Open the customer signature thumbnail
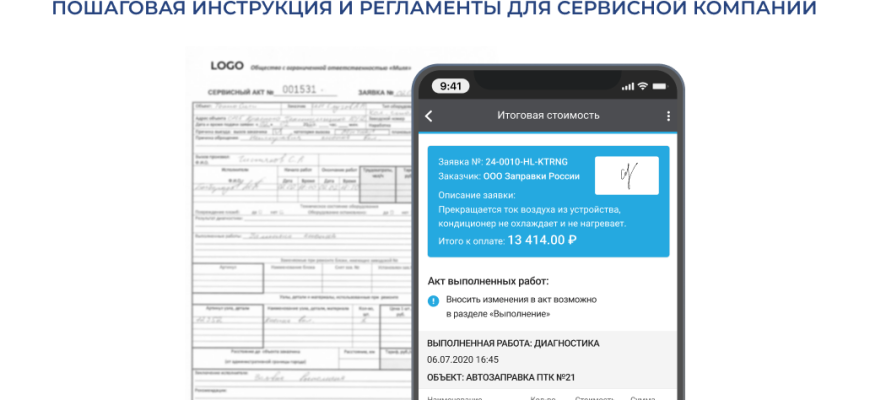The width and height of the screenshot is (870, 400). pos(626,176)
